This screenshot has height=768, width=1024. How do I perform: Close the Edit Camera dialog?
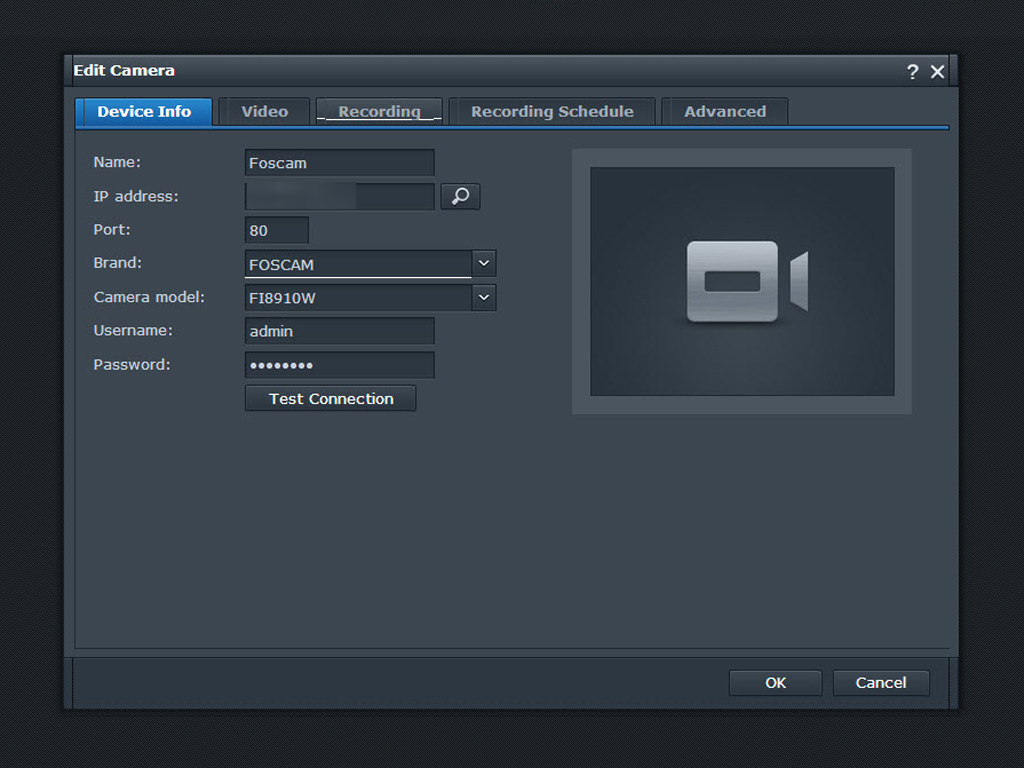[937, 71]
